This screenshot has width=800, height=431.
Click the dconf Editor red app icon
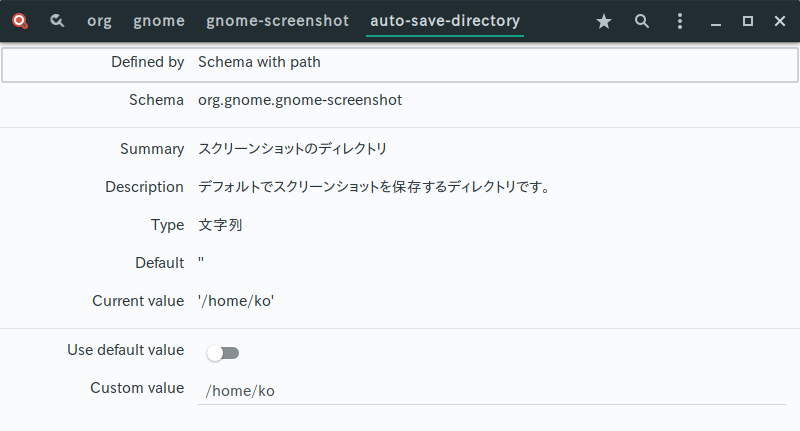(20, 21)
